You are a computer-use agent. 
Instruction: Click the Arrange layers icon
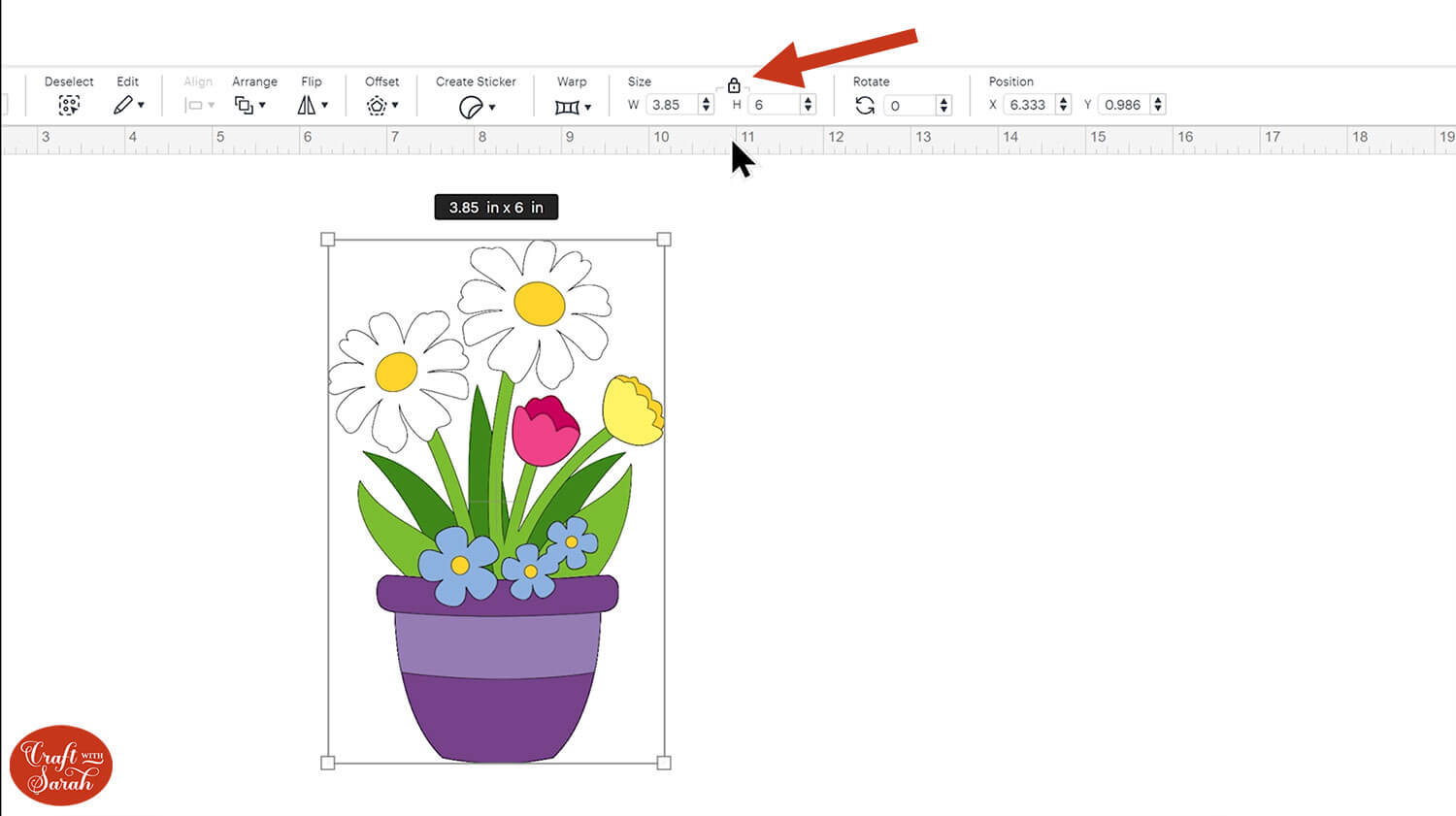coord(244,105)
